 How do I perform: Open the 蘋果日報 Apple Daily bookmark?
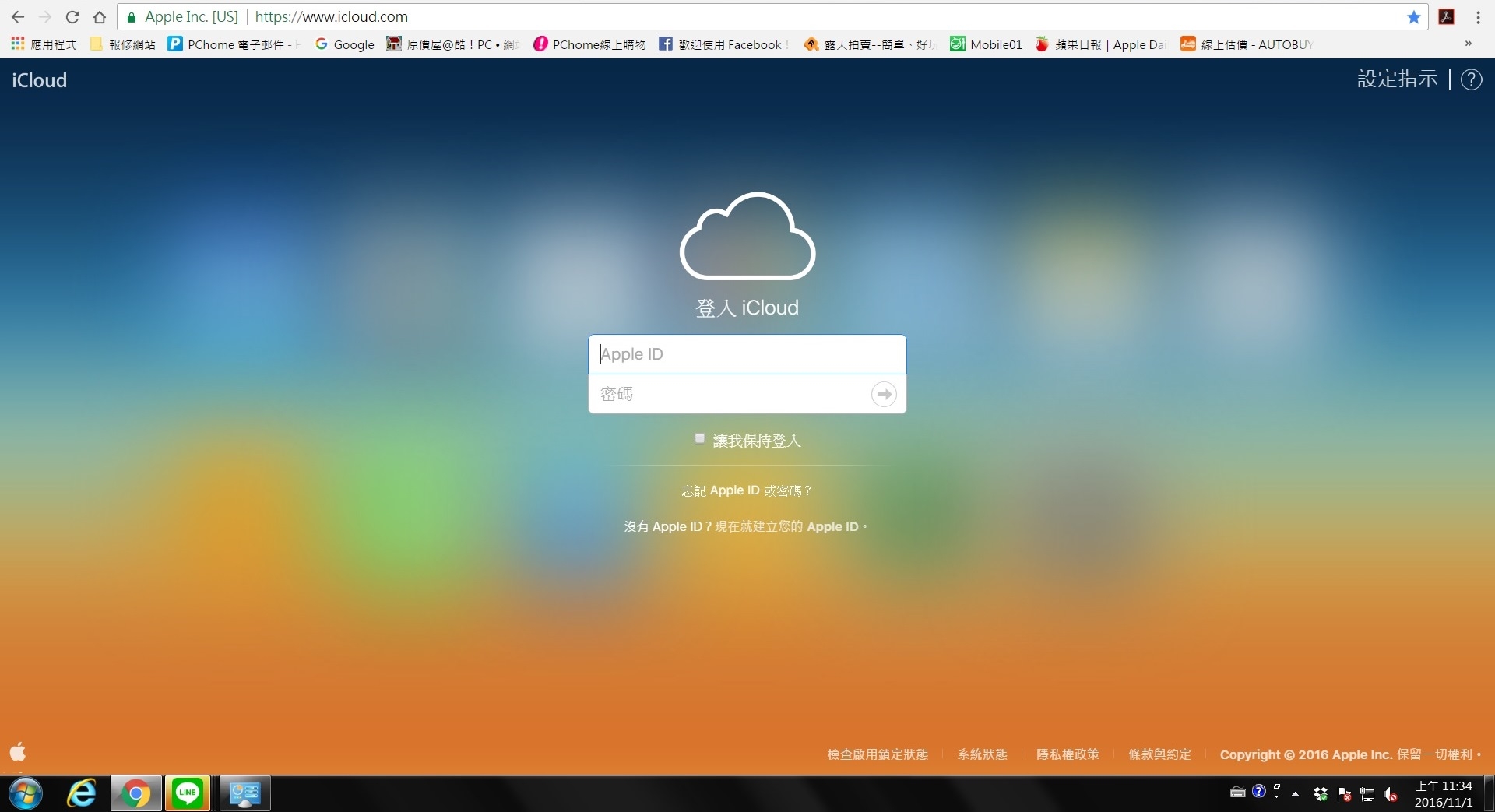1101,44
